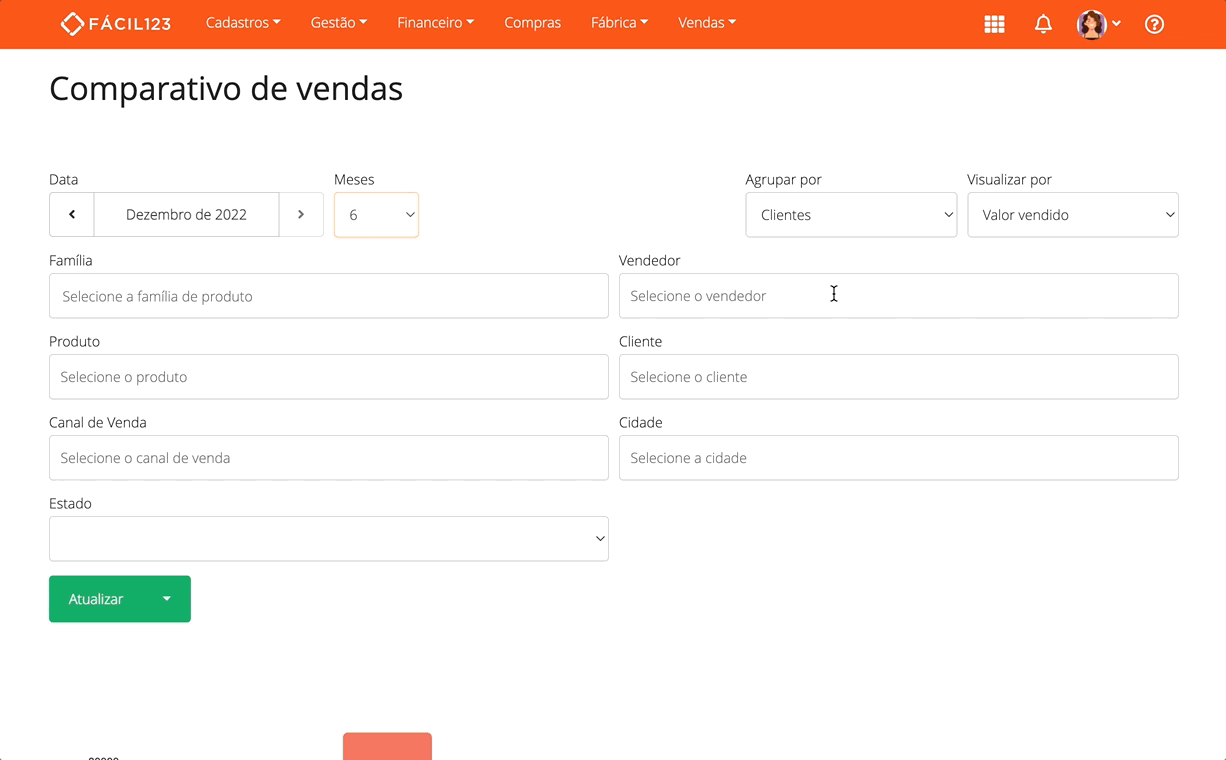Click the profile avatar picture
Viewport: 1226px width, 760px height.
pyautogui.click(x=1091, y=23)
